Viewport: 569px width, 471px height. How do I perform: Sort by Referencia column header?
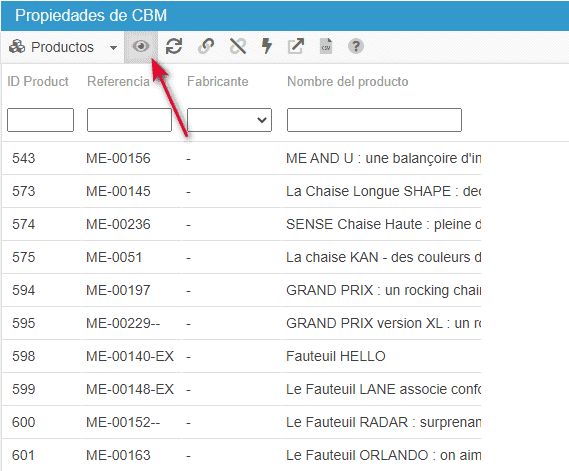(x=118, y=81)
